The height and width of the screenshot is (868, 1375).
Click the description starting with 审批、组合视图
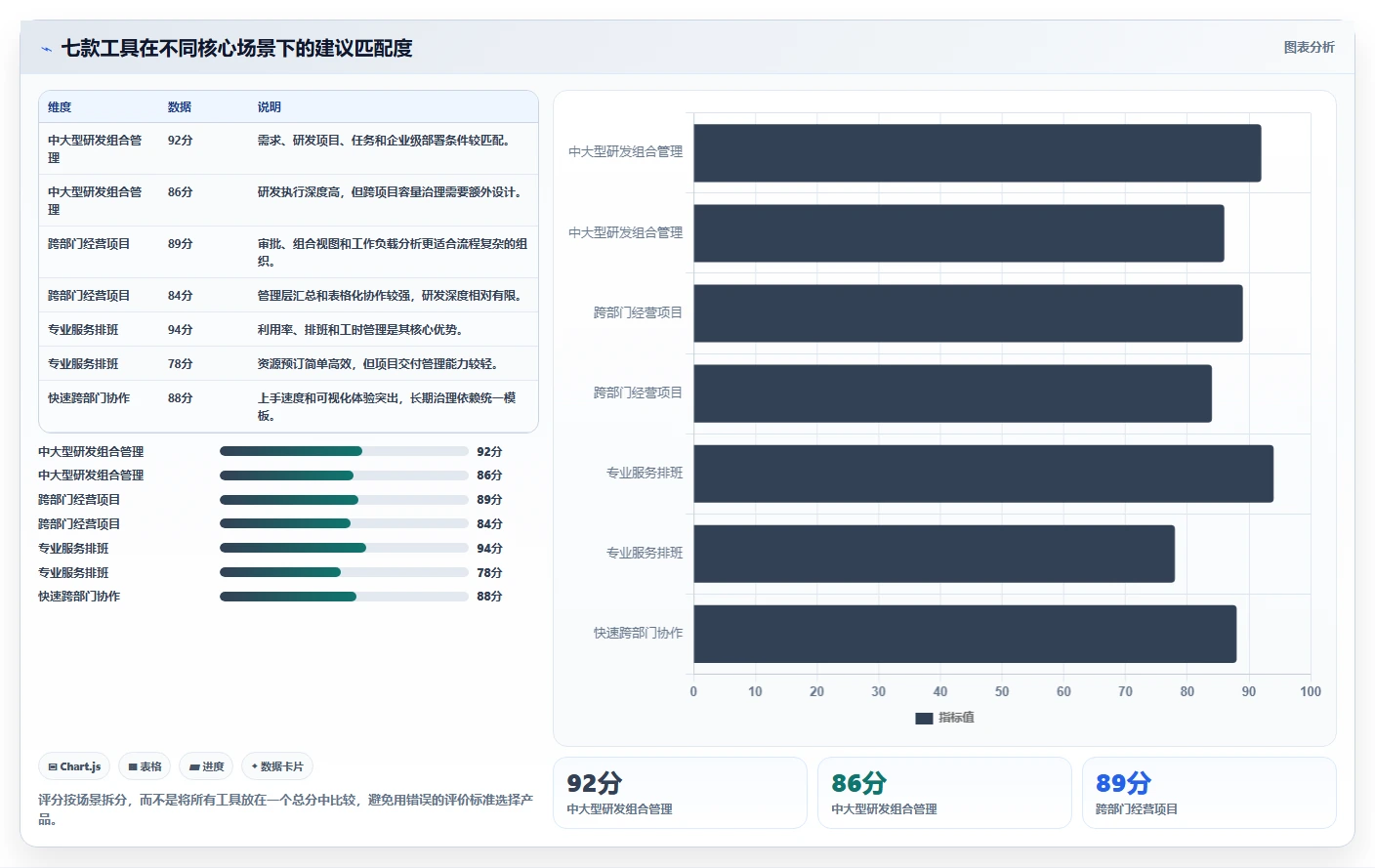pyautogui.click(x=393, y=253)
